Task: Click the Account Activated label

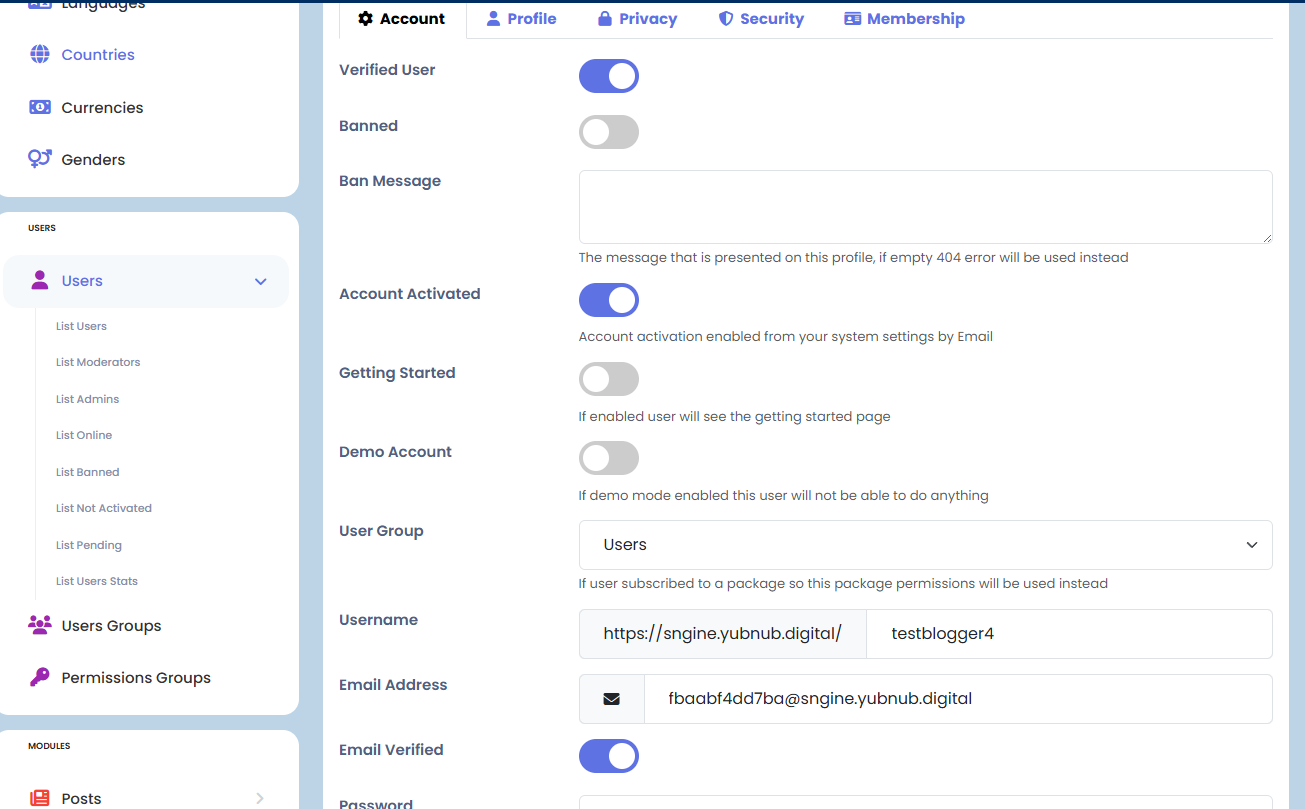Action: (410, 294)
